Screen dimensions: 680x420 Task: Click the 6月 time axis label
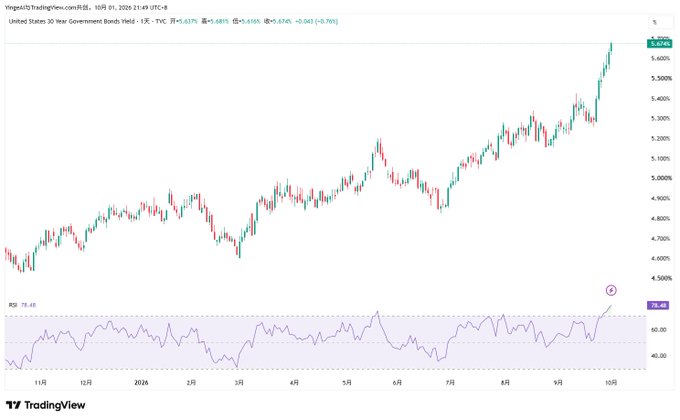tap(397, 383)
